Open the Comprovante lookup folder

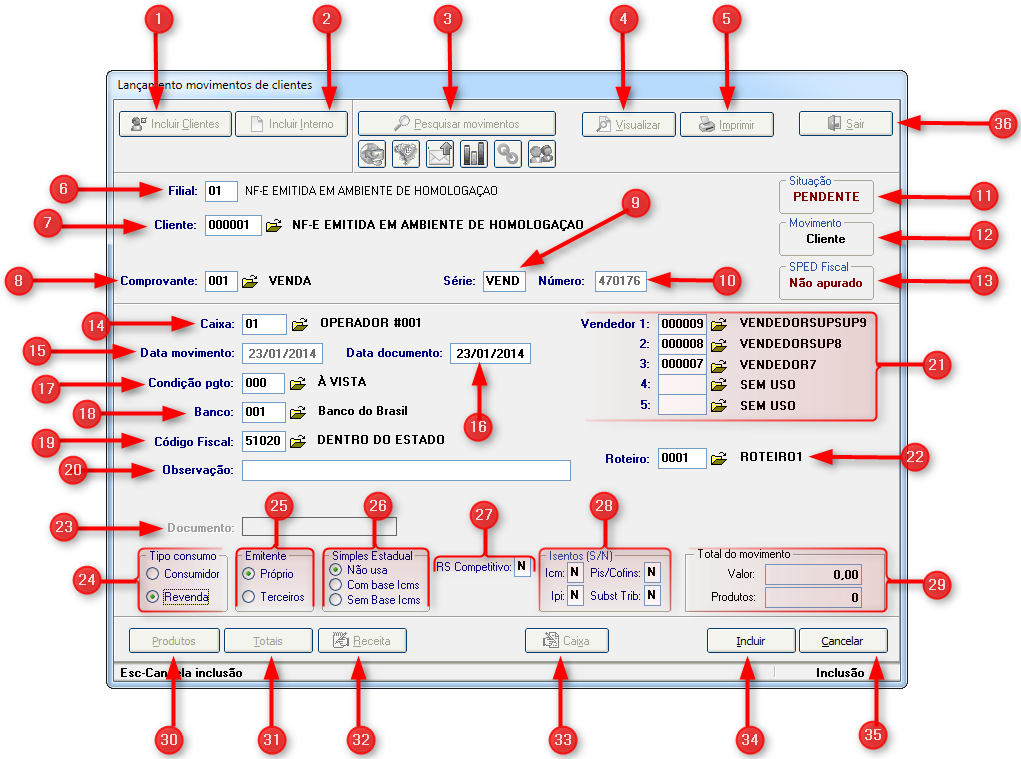pyautogui.click(x=250, y=282)
